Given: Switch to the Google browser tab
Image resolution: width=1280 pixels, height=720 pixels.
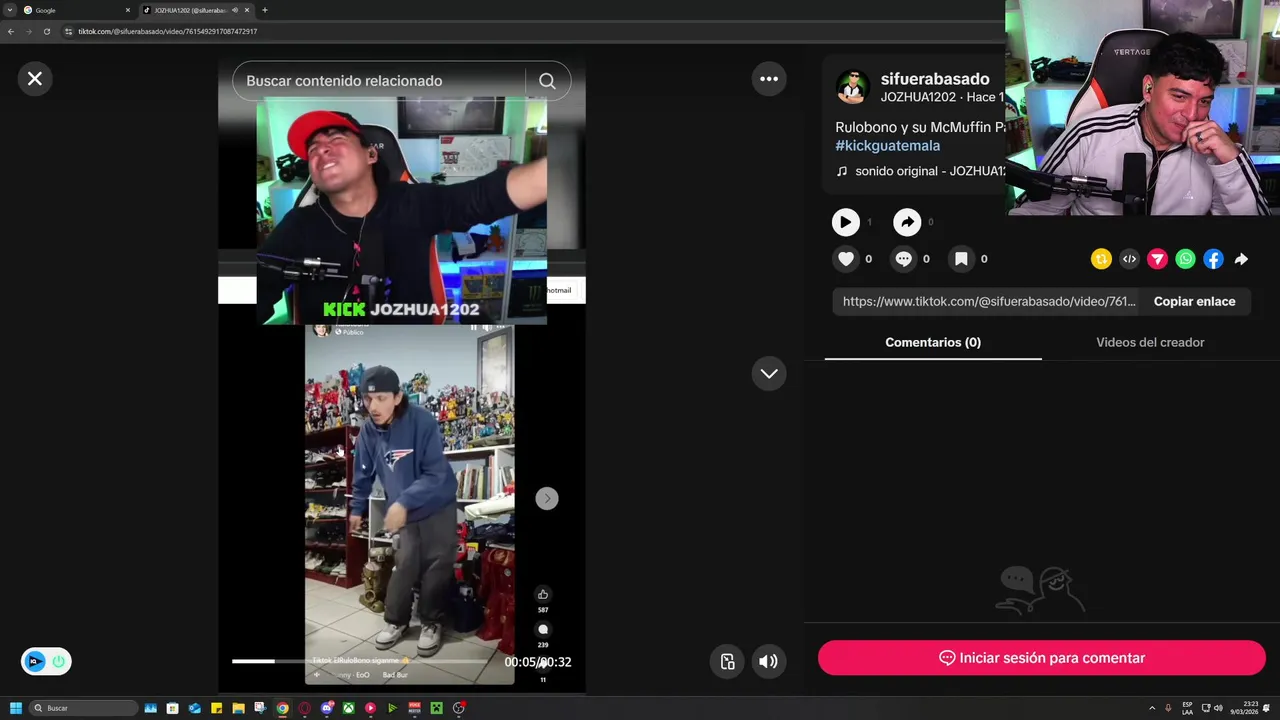Looking at the screenshot, I should click(x=75, y=10).
